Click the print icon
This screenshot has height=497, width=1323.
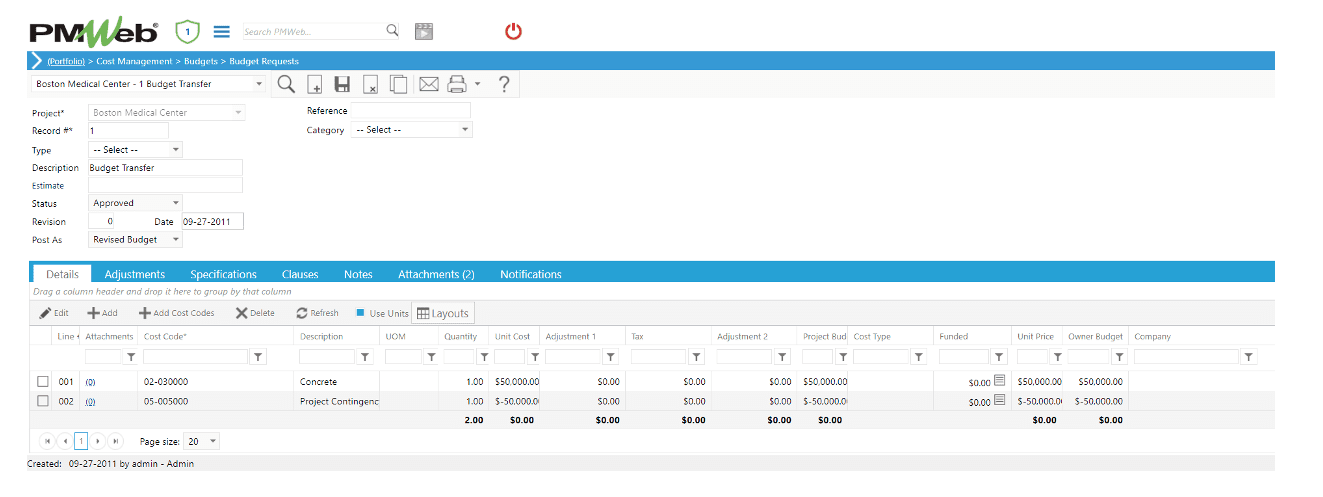[457, 85]
